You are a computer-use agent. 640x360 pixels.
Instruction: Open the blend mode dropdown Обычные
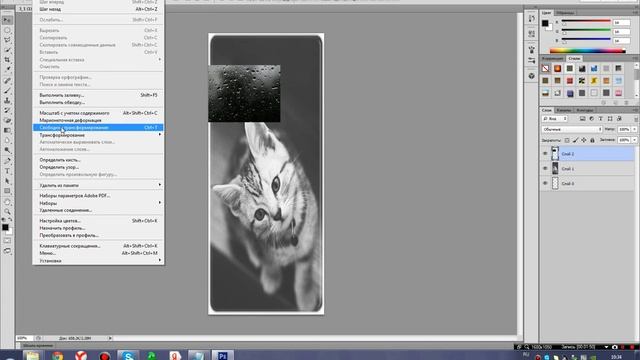point(572,129)
